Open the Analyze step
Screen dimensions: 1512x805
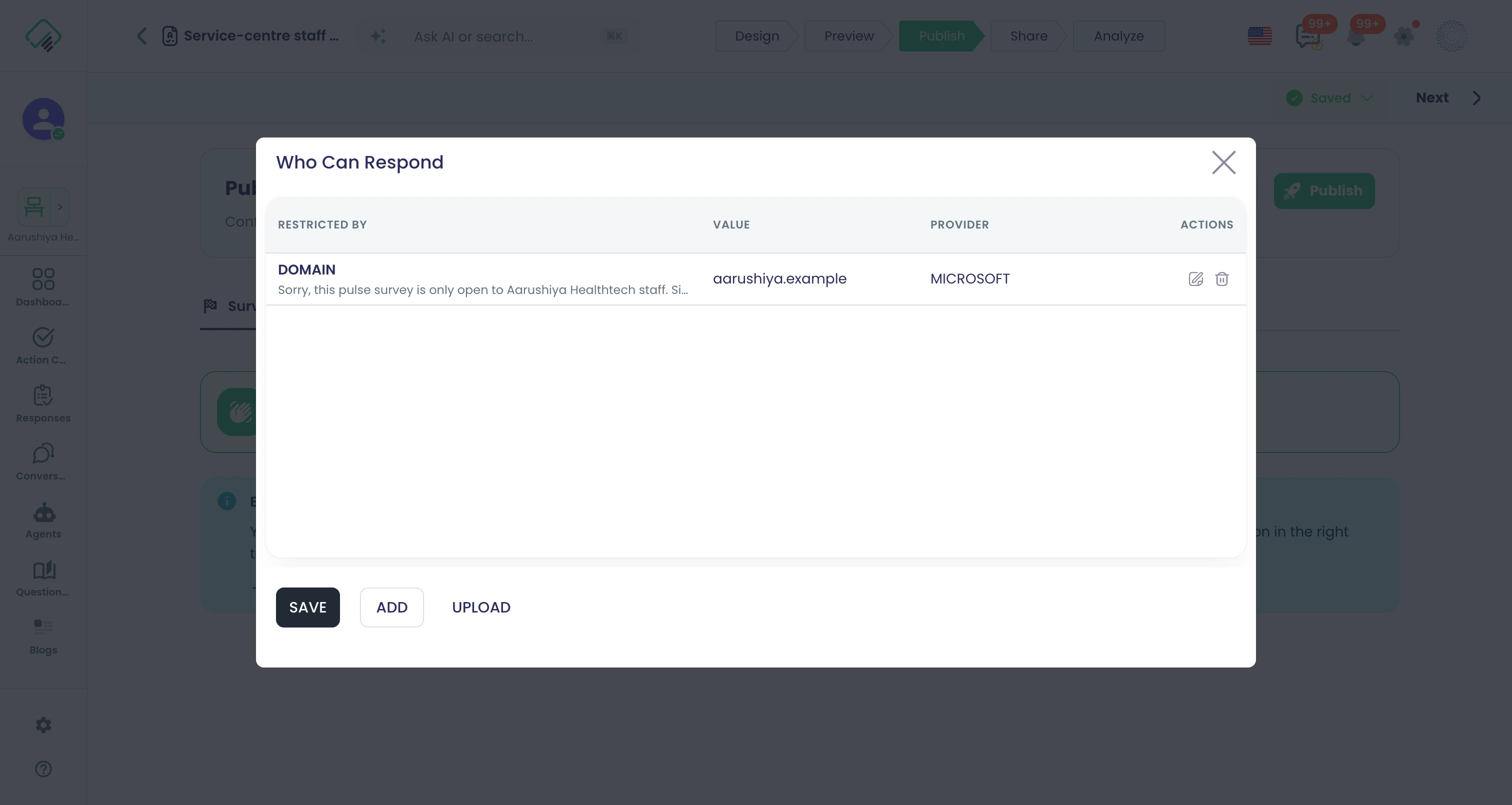tap(1118, 36)
